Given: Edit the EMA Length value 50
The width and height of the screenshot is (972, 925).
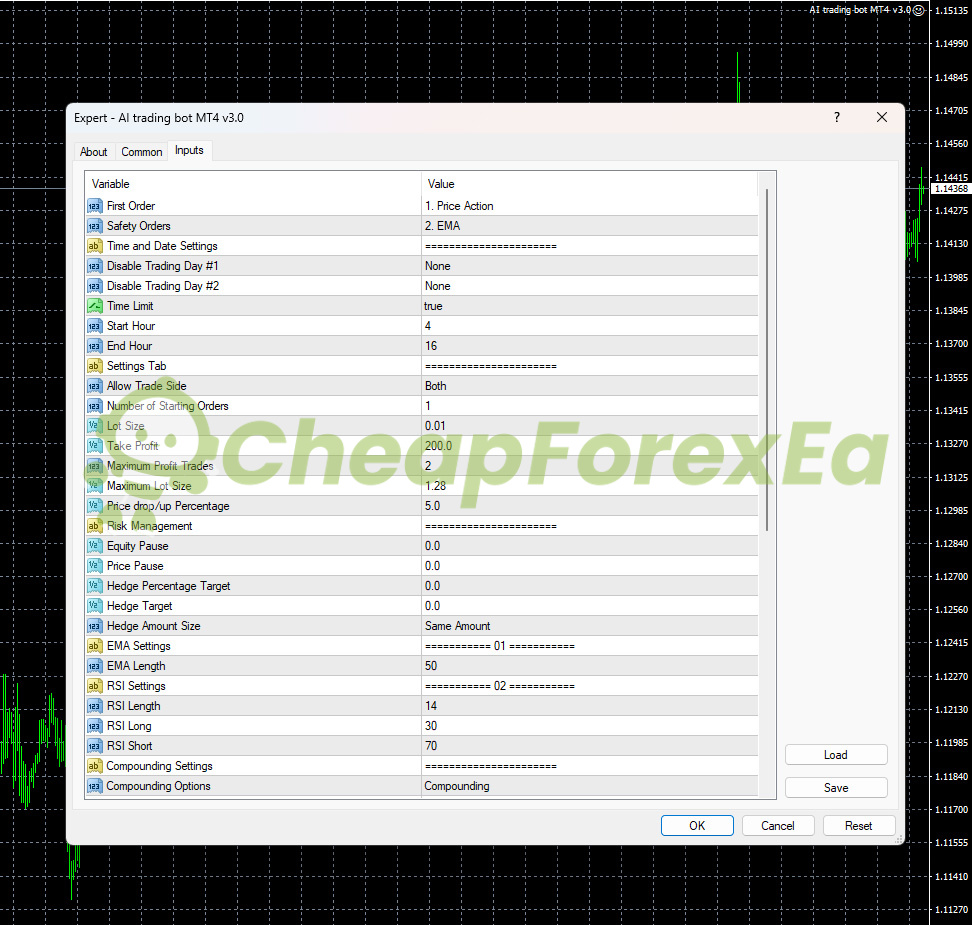Looking at the screenshot, I should coord(589,666).
